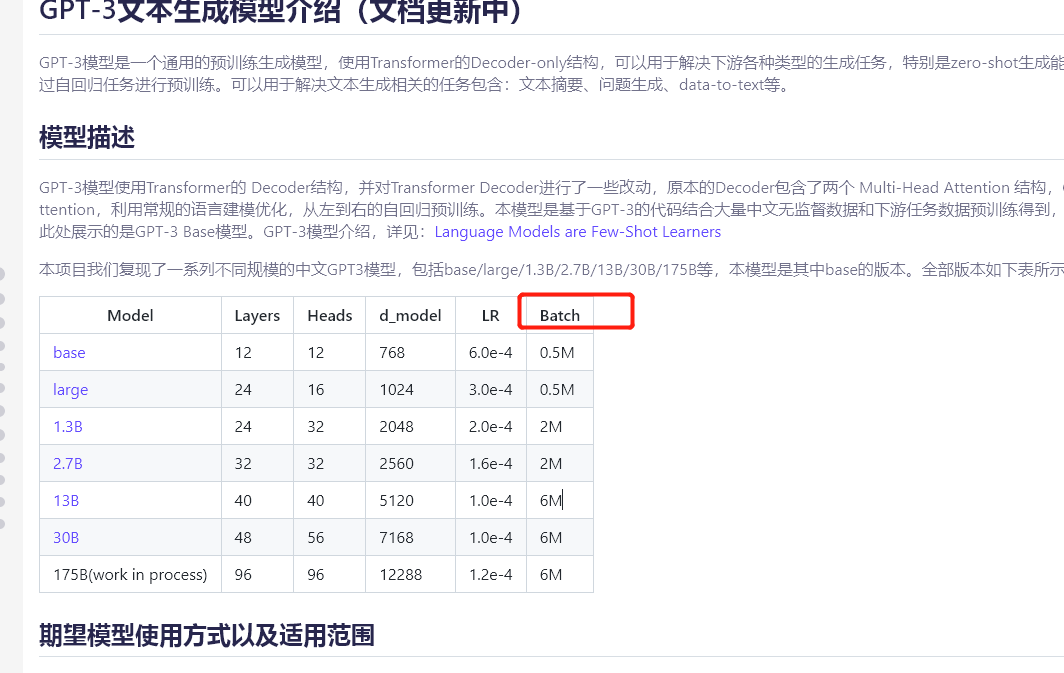This screenshot has height=673, width=1064.
Task: Select Layers value 48 in 30B row
Action: coord(243,538)
